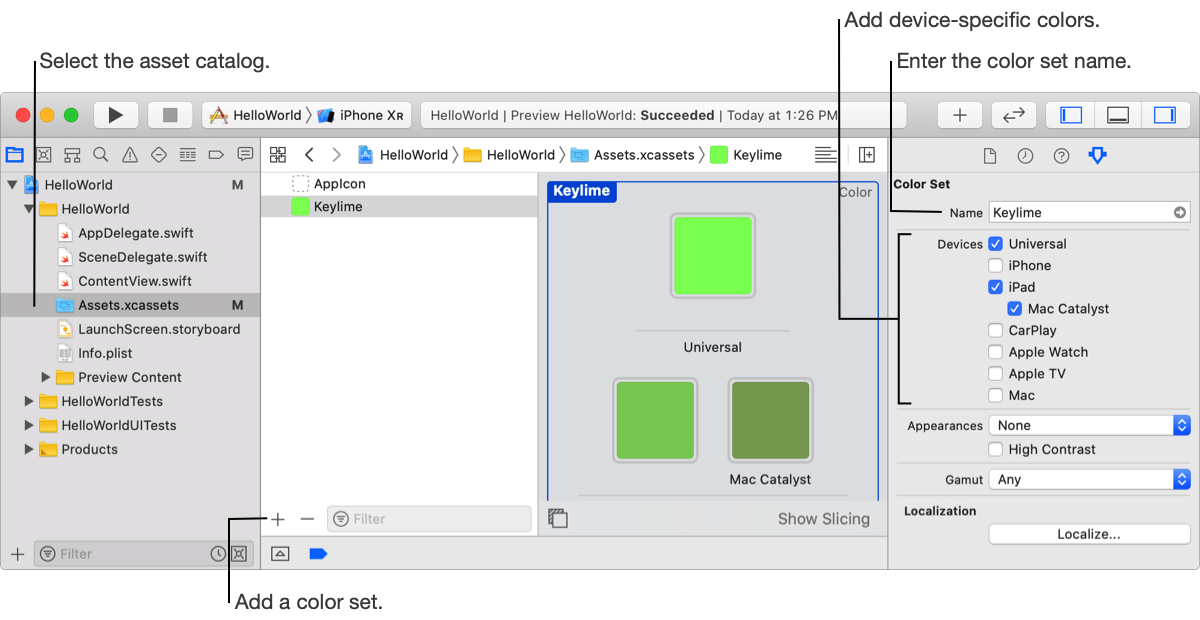Screen dimensions: 1200x620
Task: Select the HelloWorld scheme in toolbar
Action: (x=257, y=115)
